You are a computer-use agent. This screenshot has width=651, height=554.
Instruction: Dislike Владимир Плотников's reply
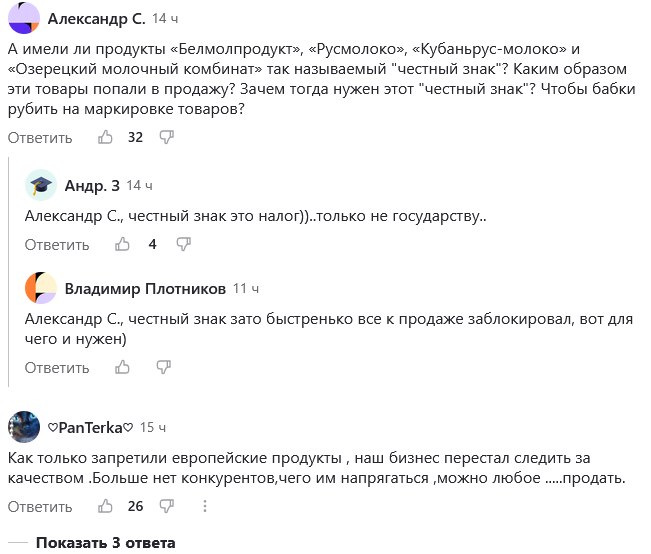(163, 367)
